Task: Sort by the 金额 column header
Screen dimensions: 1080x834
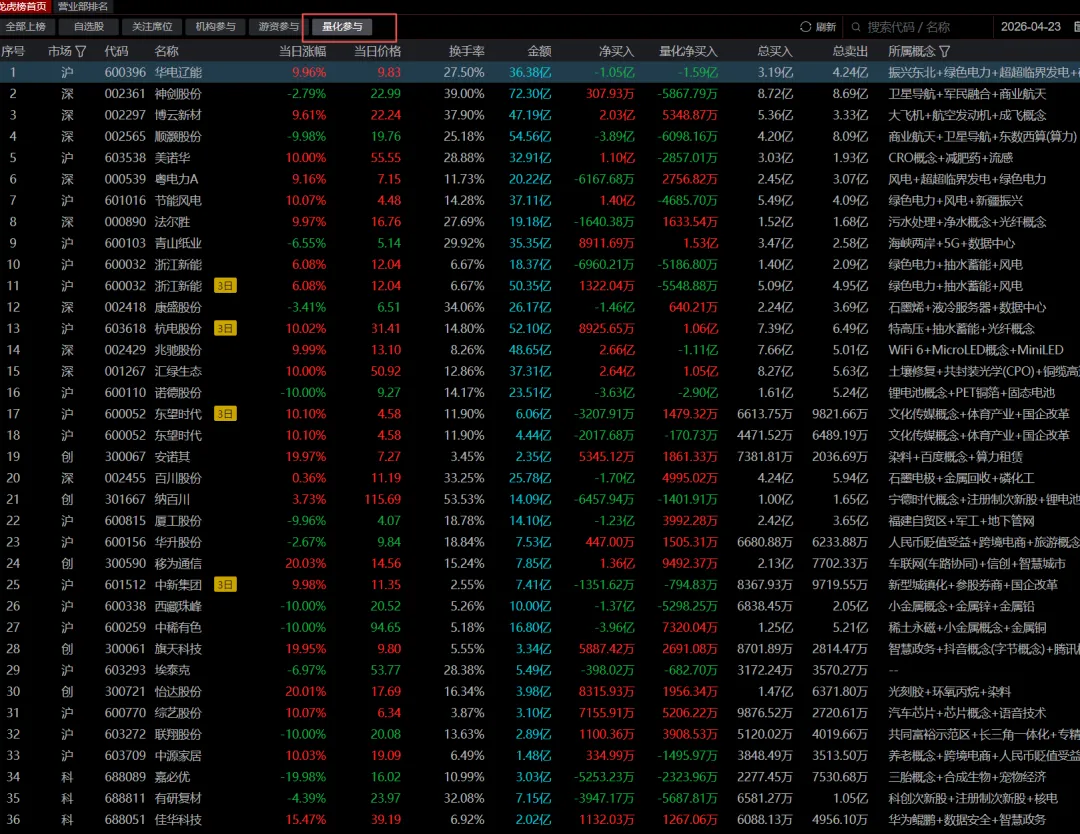Action: tap(539, 51)
